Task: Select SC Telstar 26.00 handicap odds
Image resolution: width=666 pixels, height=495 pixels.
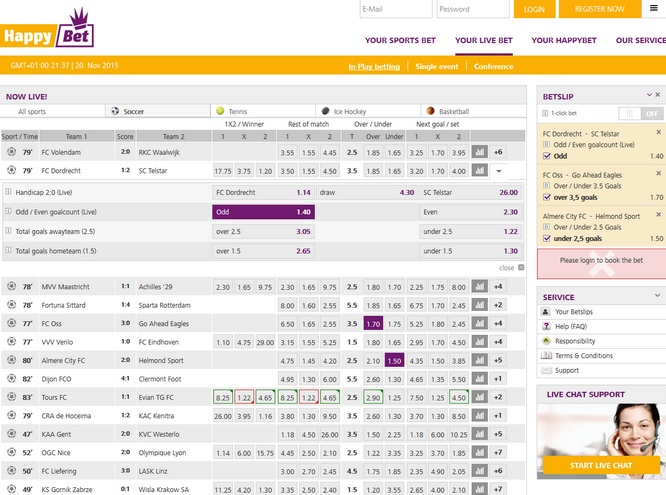Action: [x=471, y=192]
